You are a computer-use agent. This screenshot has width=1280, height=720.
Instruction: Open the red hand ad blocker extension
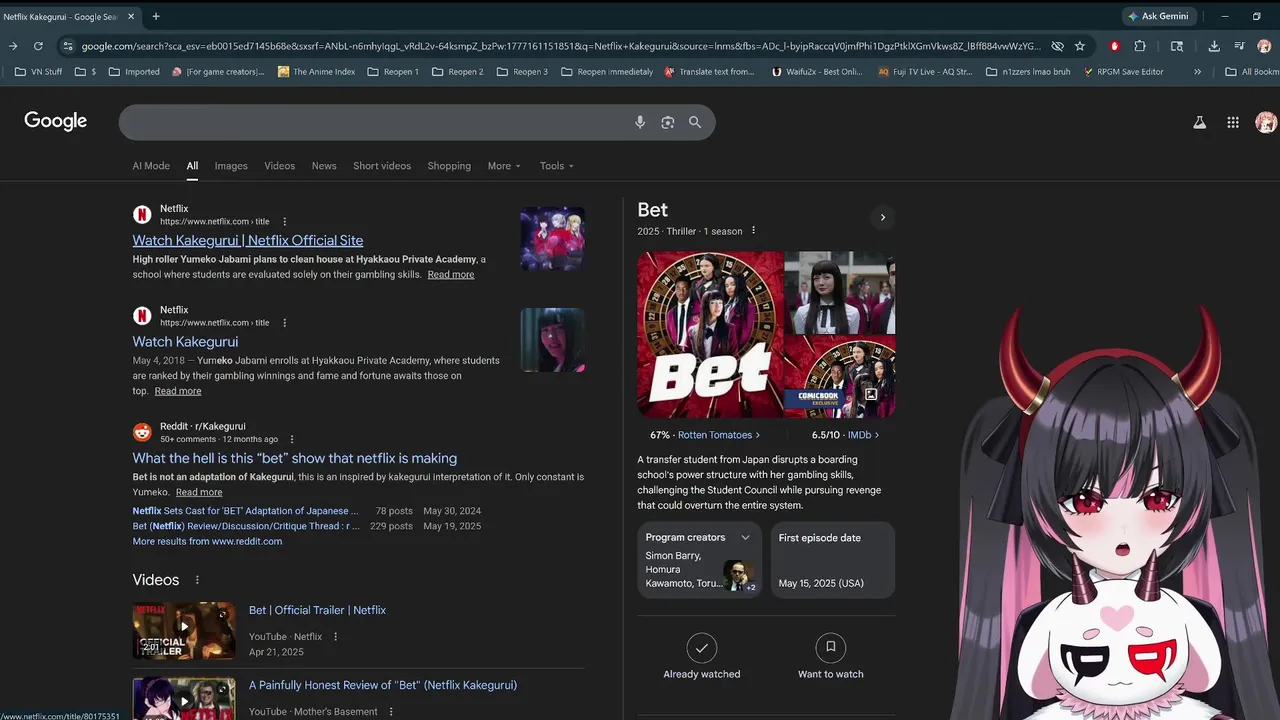[1115, 46]
